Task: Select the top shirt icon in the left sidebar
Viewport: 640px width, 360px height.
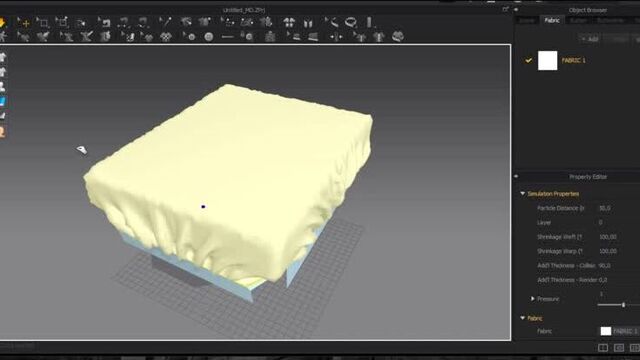Action: (2, 57)
